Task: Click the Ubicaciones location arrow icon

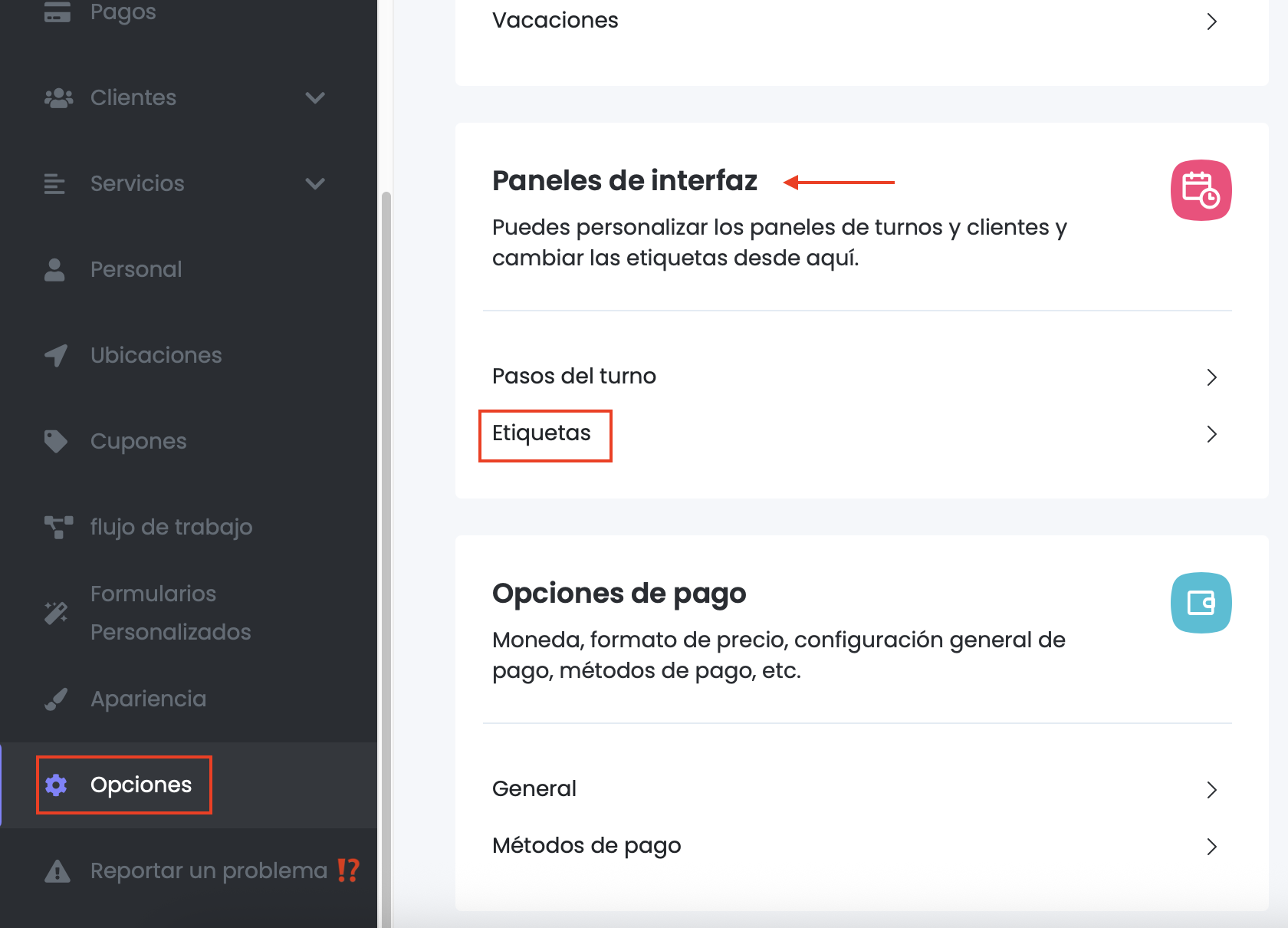Action: (x=56, y=356)
